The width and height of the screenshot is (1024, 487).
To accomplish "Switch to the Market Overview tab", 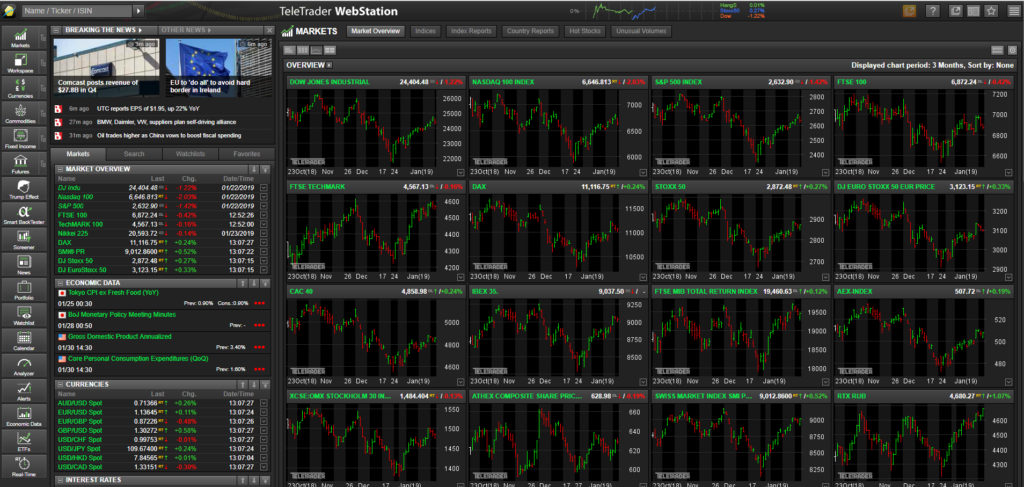I will (376, 31).
